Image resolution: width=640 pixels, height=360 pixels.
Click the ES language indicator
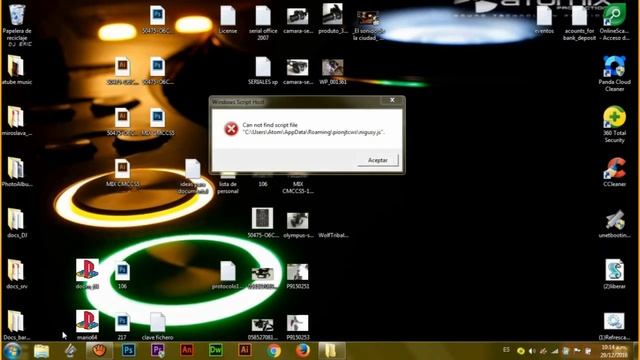506,350
